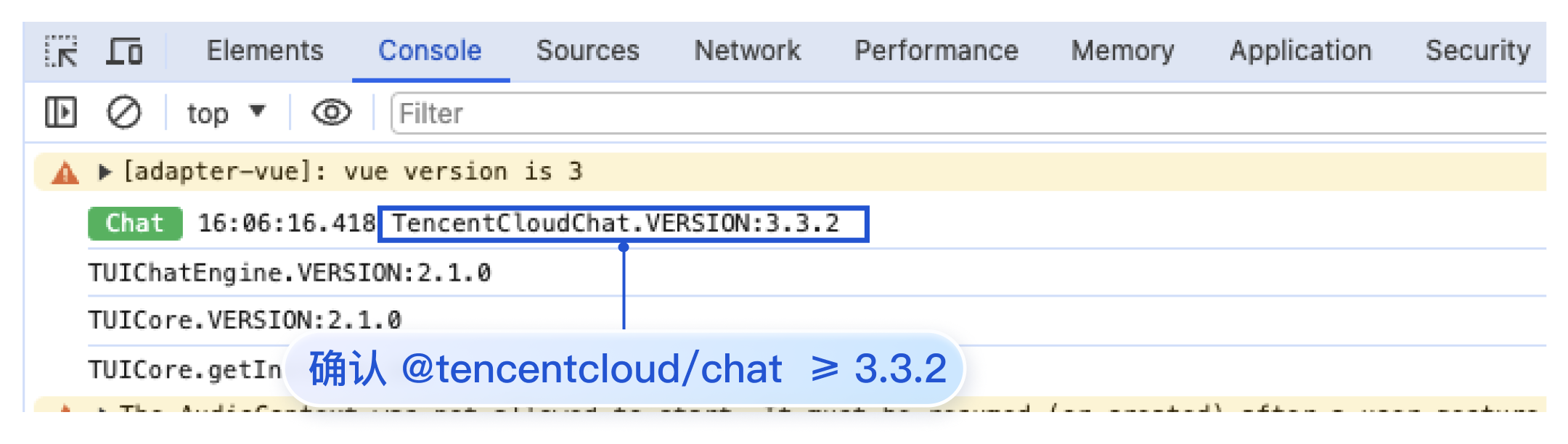Screen dimensions: 1568x444
Task: Open the Performance tab
Action: (x=936, y=51)
